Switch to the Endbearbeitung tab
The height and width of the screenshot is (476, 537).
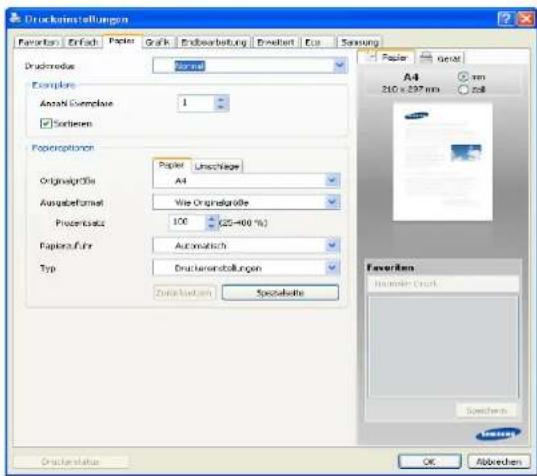(x=214, y=42)
